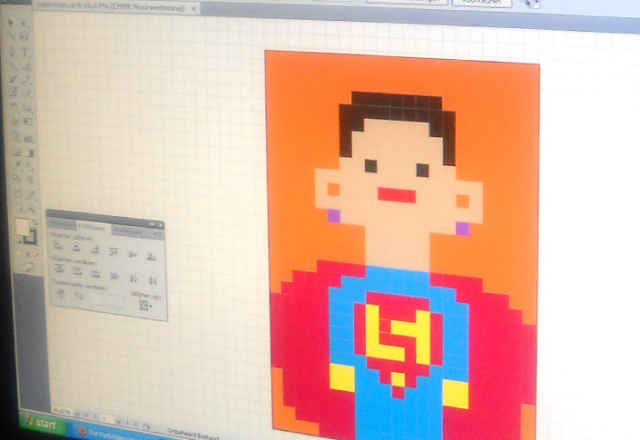The image size is (640, 440).
Task: Click horizontal distribute spacing icon
Action: [x=78, y=296]
